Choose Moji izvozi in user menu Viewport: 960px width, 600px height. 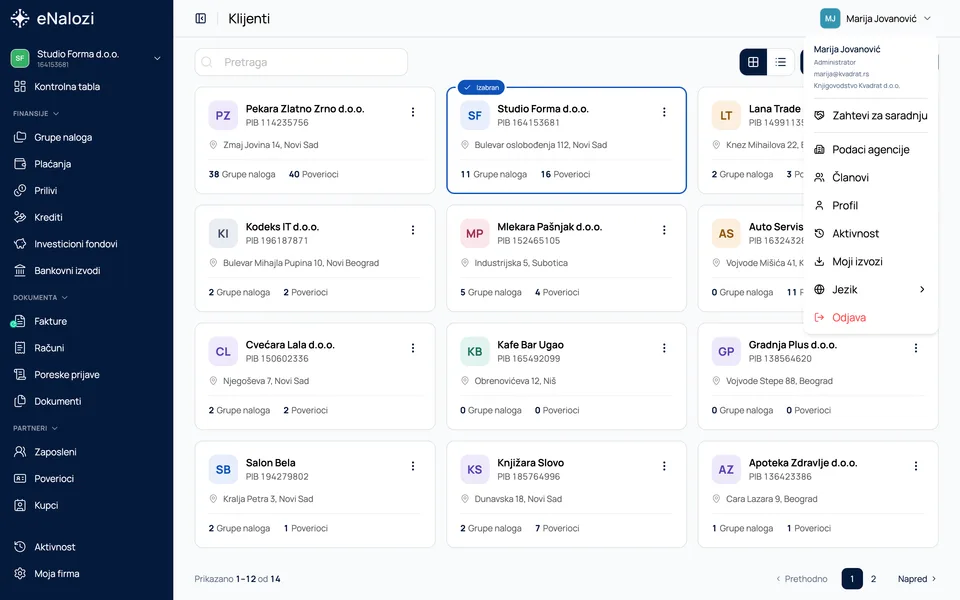(x=869, y=261)
